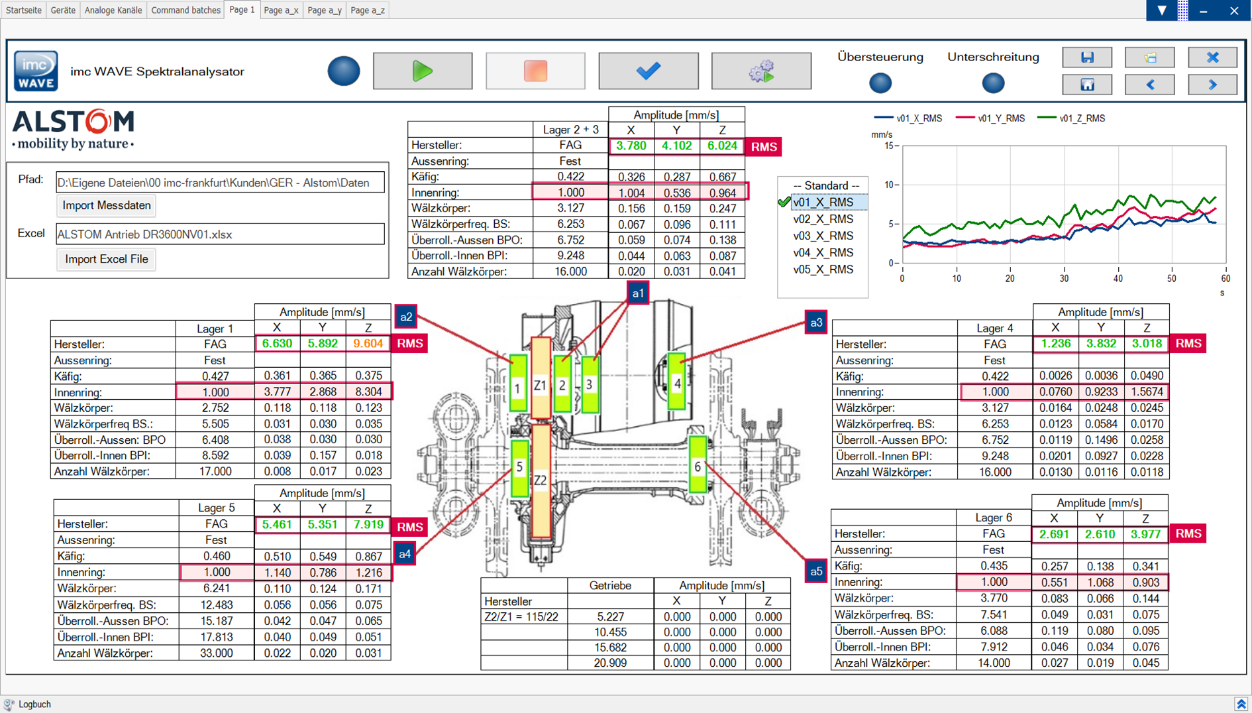Click the Pfad file path input field

coord(220,183)
